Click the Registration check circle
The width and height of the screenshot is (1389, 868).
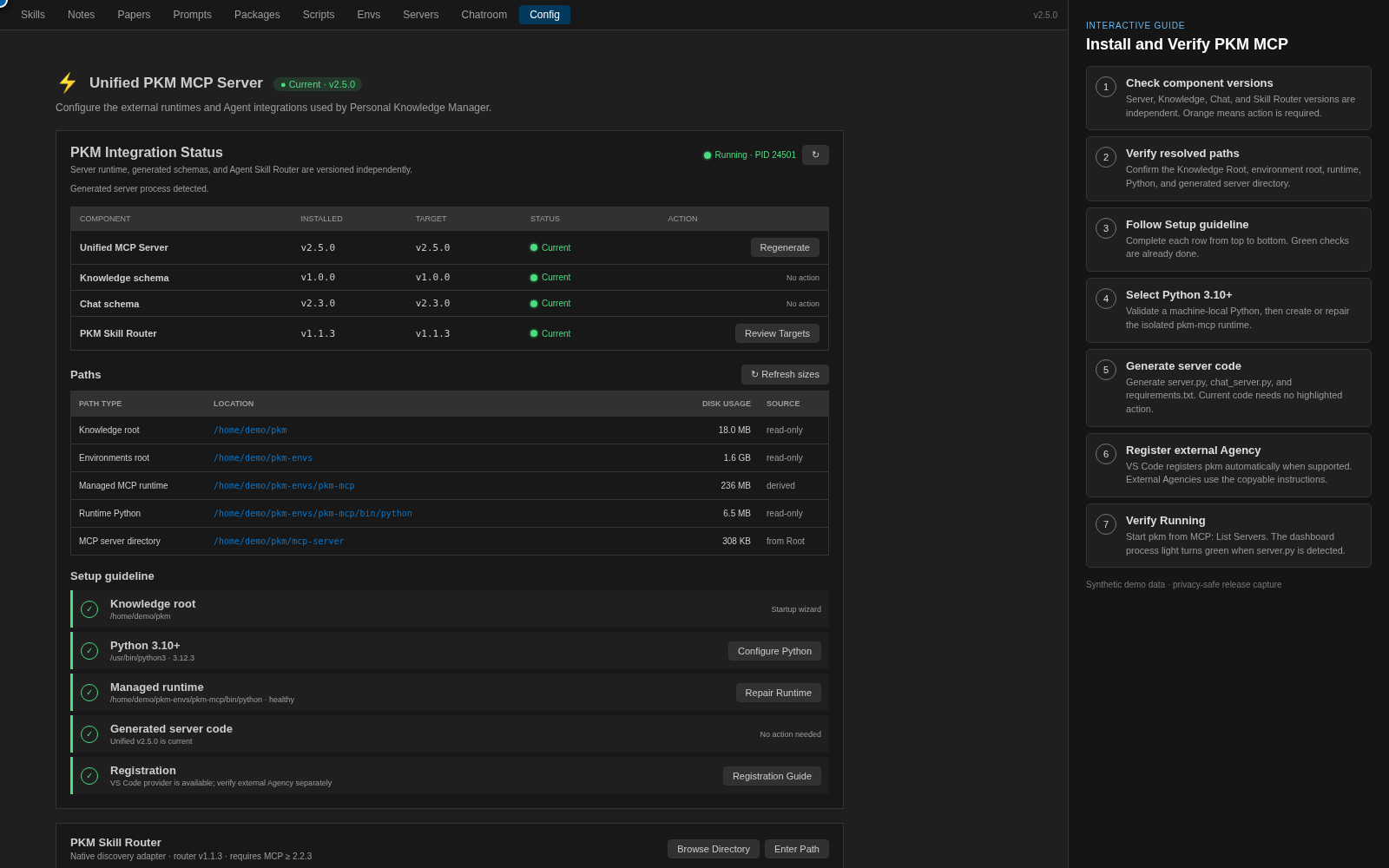(89, 776)
